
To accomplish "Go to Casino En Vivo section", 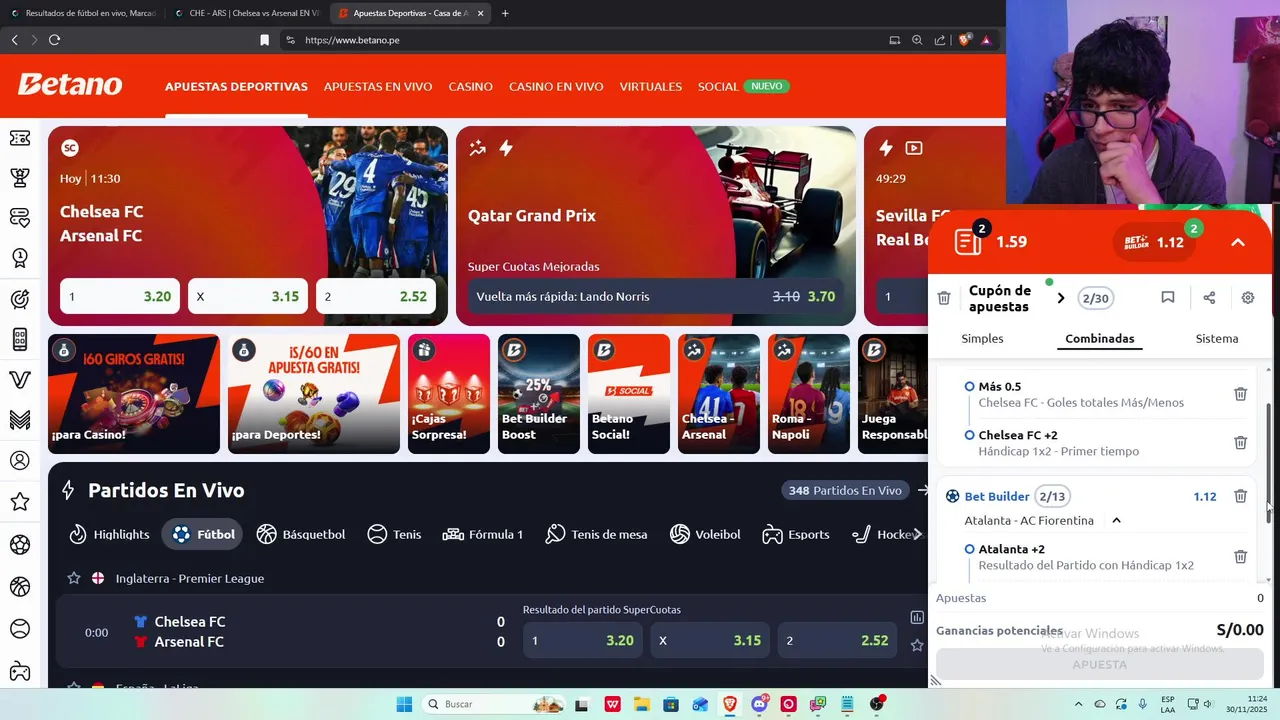I will tap(556, 86).
